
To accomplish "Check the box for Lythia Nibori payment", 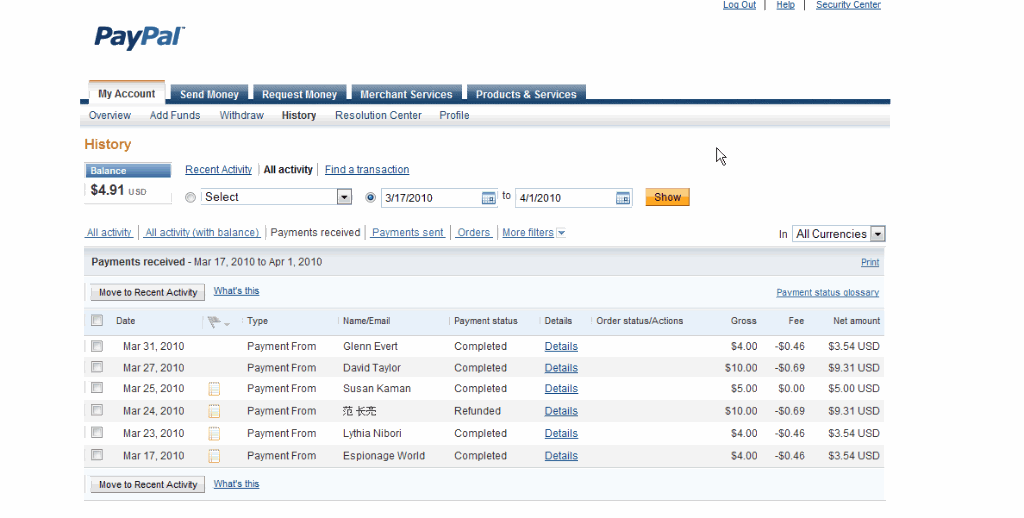I will [x=97, y=432].
